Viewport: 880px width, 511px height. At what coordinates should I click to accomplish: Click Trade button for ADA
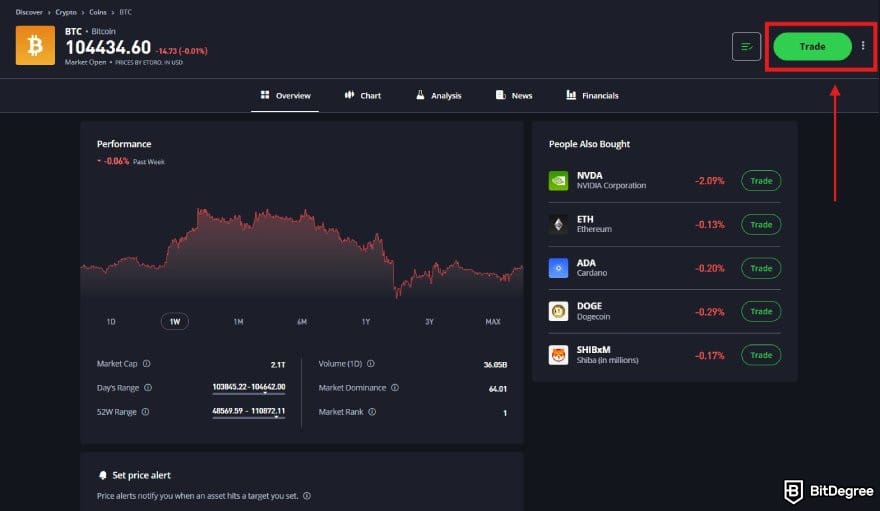pos(761,268)
